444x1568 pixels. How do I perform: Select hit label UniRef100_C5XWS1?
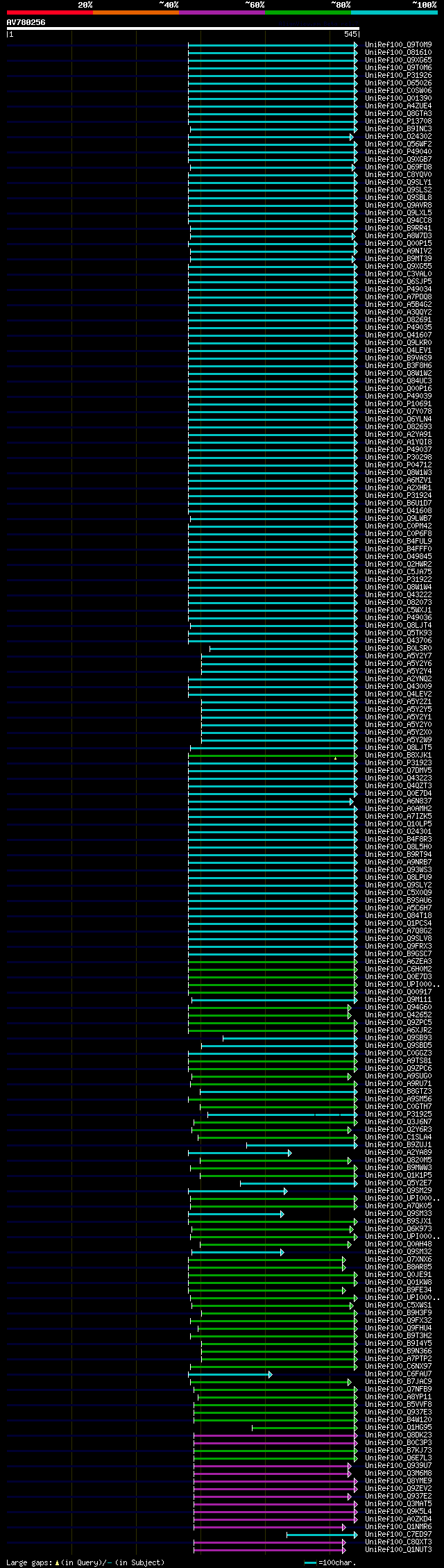pos(398,1306)
